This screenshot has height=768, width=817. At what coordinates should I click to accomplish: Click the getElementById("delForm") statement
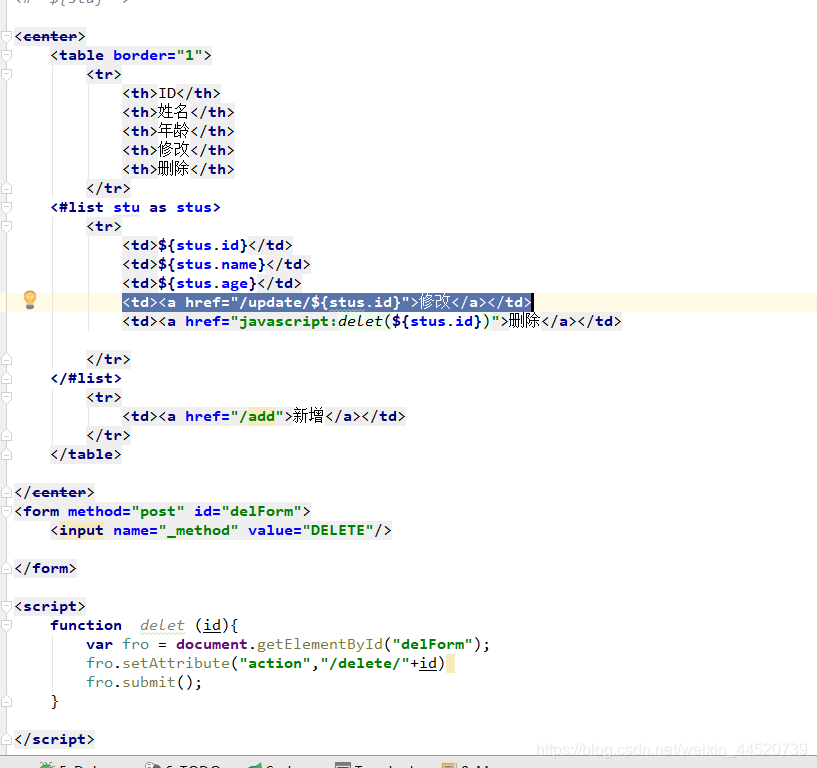pyautogui.click(x=288, y=645)
